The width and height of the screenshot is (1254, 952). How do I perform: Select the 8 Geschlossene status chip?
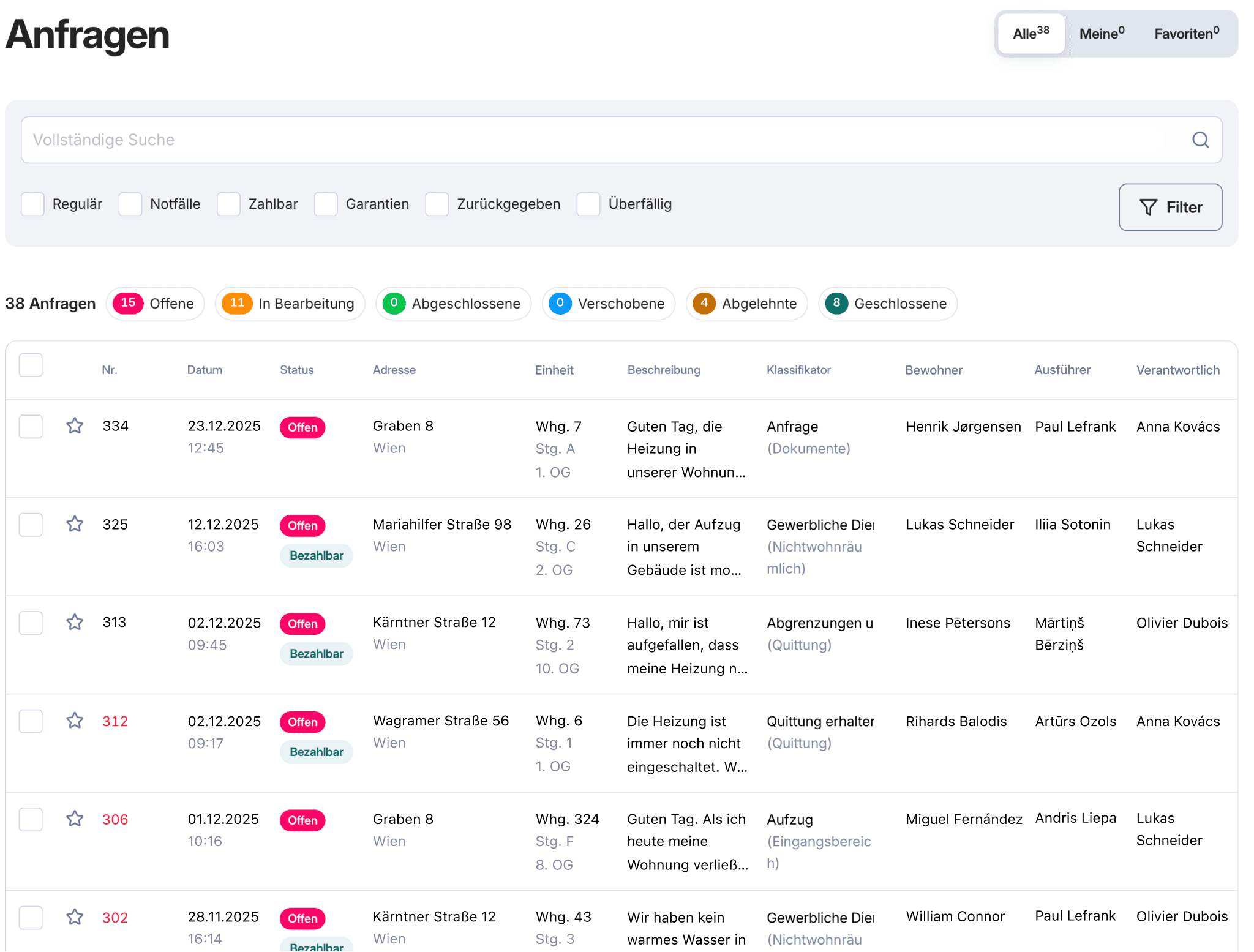[887, 304]
